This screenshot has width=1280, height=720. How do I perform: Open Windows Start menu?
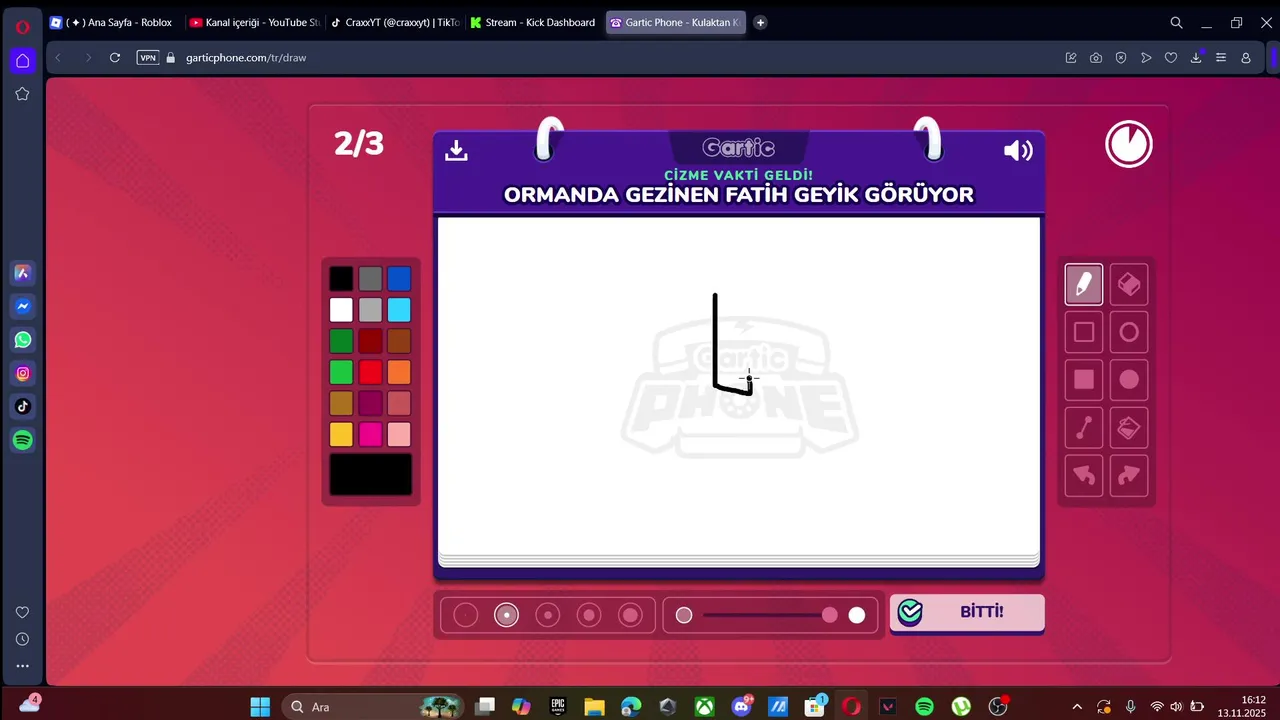(260, 707)
